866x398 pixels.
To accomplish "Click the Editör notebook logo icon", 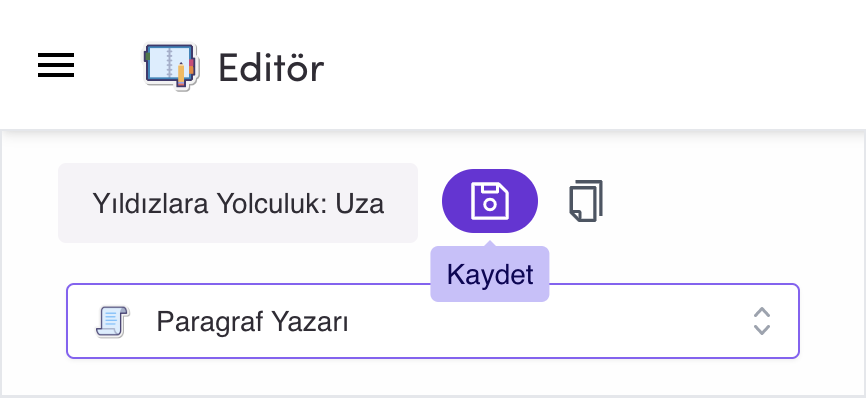I will click(x=170, y=66).
